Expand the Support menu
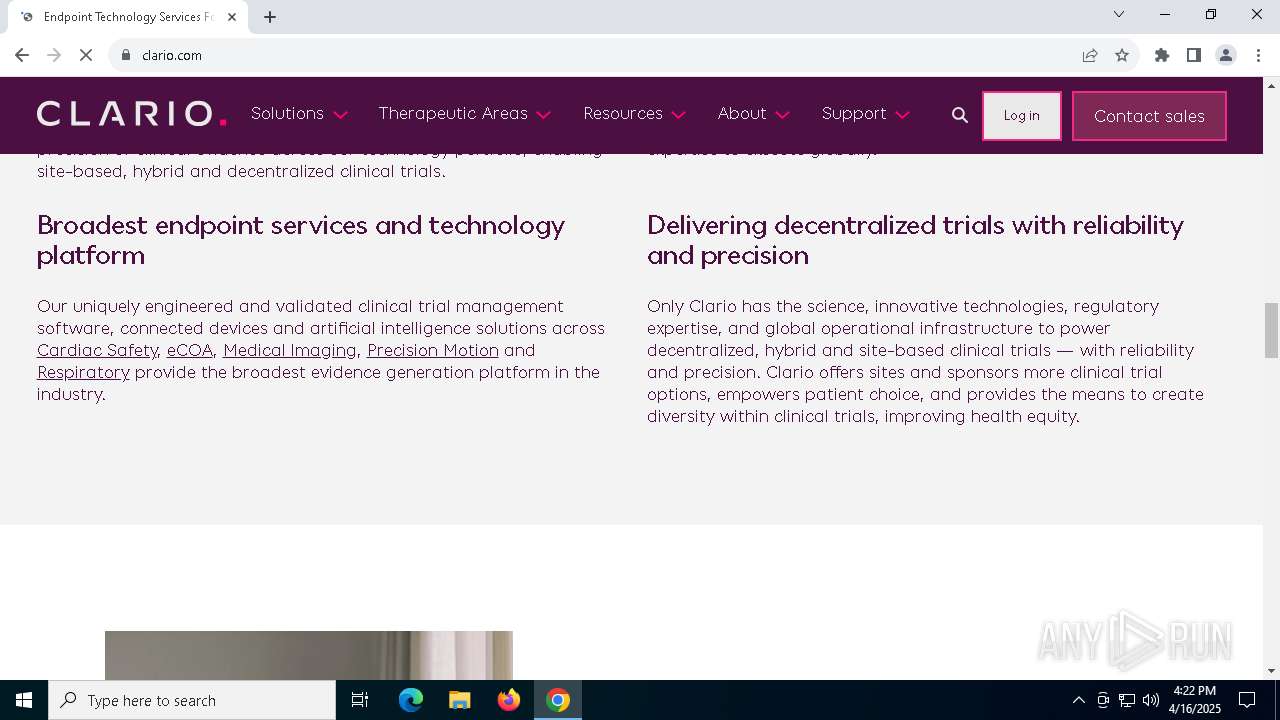The height and width of the screenshot is (720, 1280). tap(866, 114)
